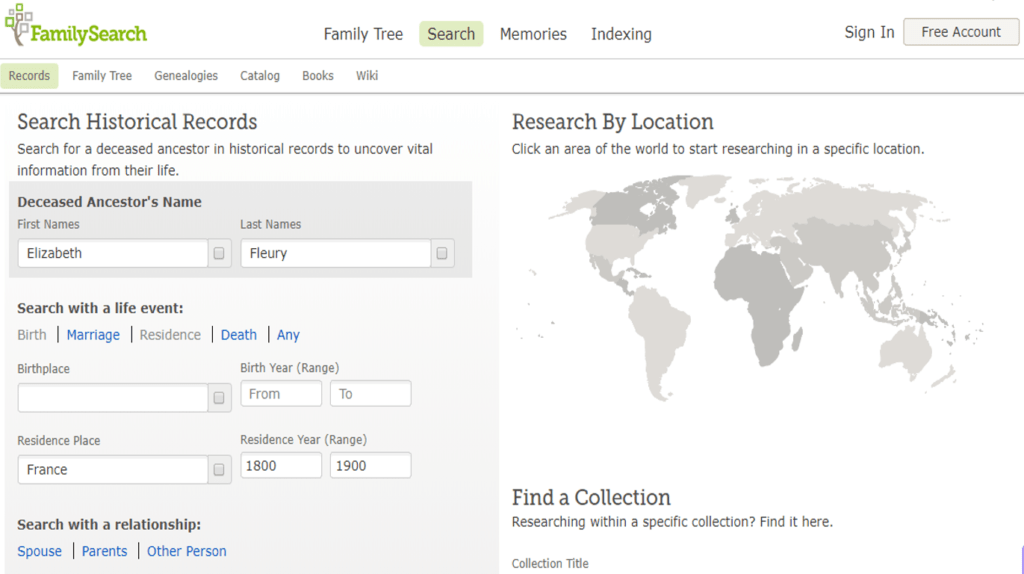The height and width of the screenshot is (574, 1024).
Task: Switch to the Genealogies tab
Action: pyautogui.click(x=186, y=76)
